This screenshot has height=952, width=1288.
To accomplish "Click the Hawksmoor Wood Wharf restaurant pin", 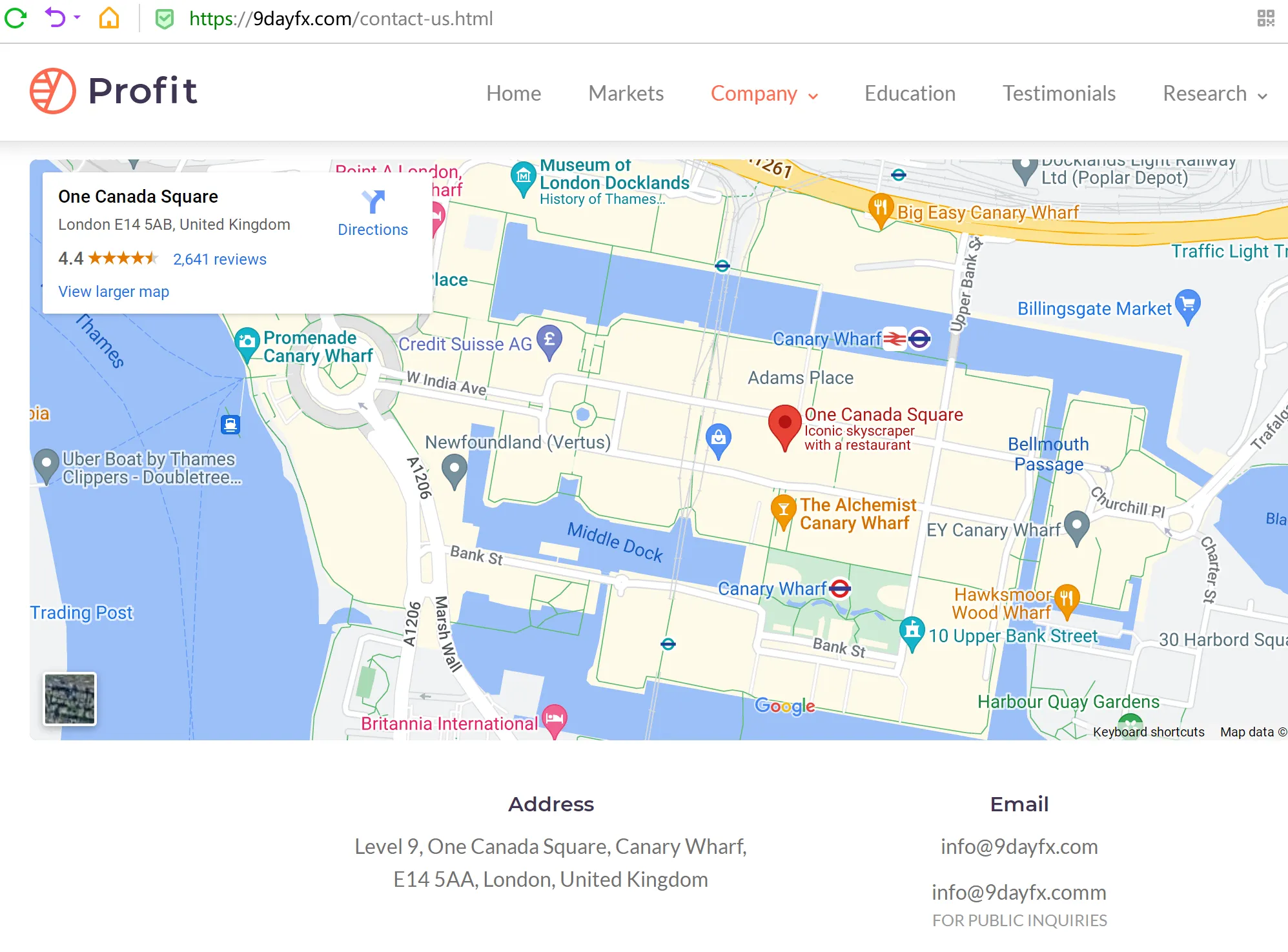I will point(1066,602).
